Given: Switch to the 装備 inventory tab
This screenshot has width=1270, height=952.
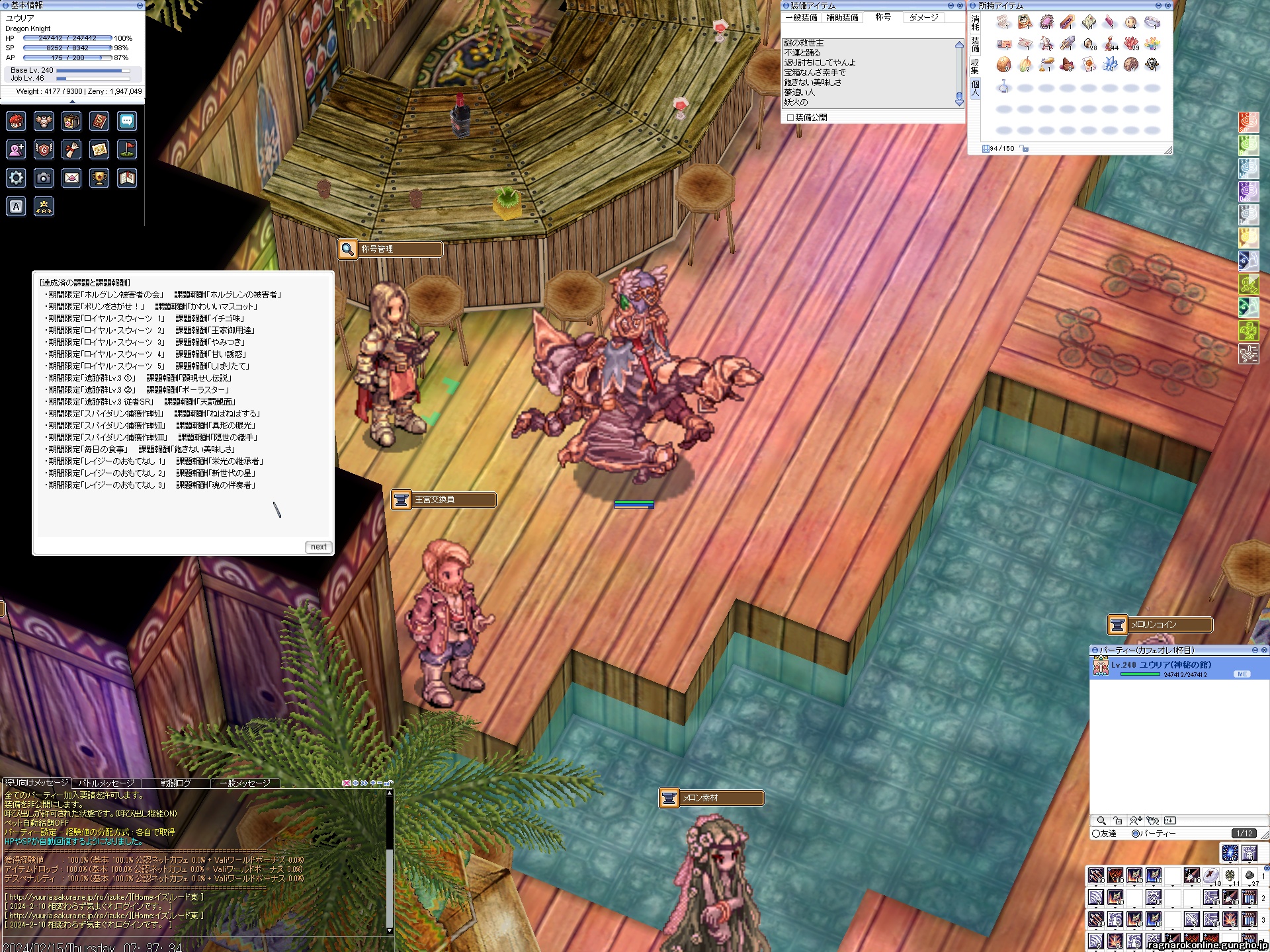Looking at the screenshot, I should 975,44.
